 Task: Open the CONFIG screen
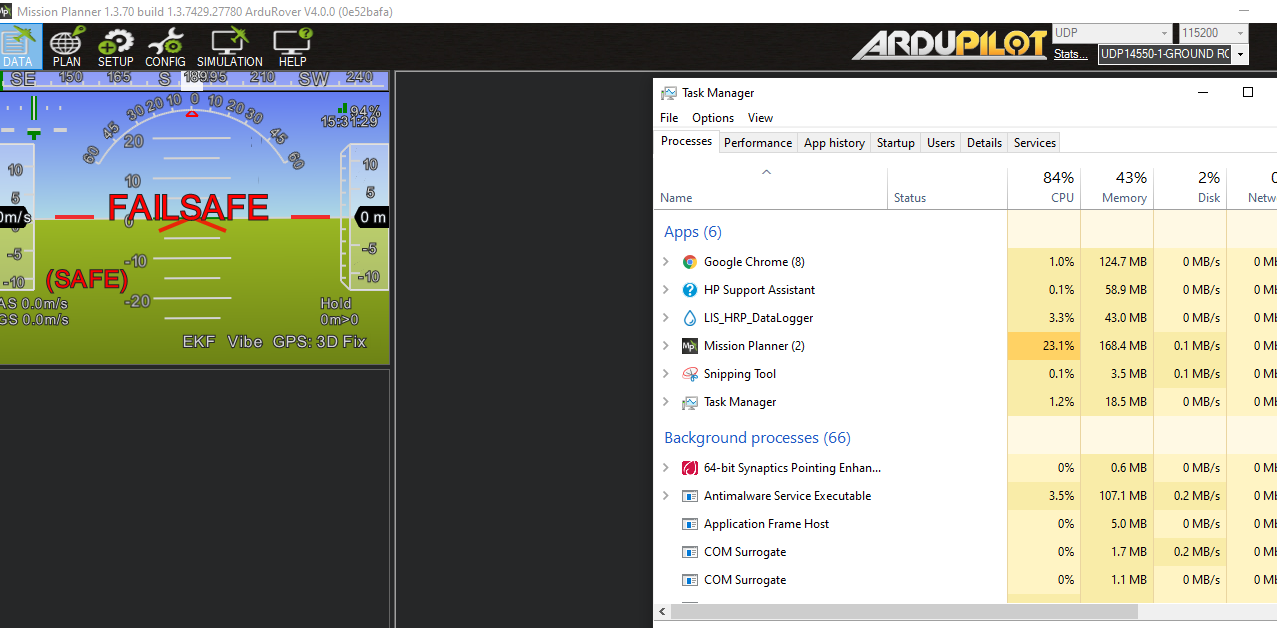[x=165, y=47]
